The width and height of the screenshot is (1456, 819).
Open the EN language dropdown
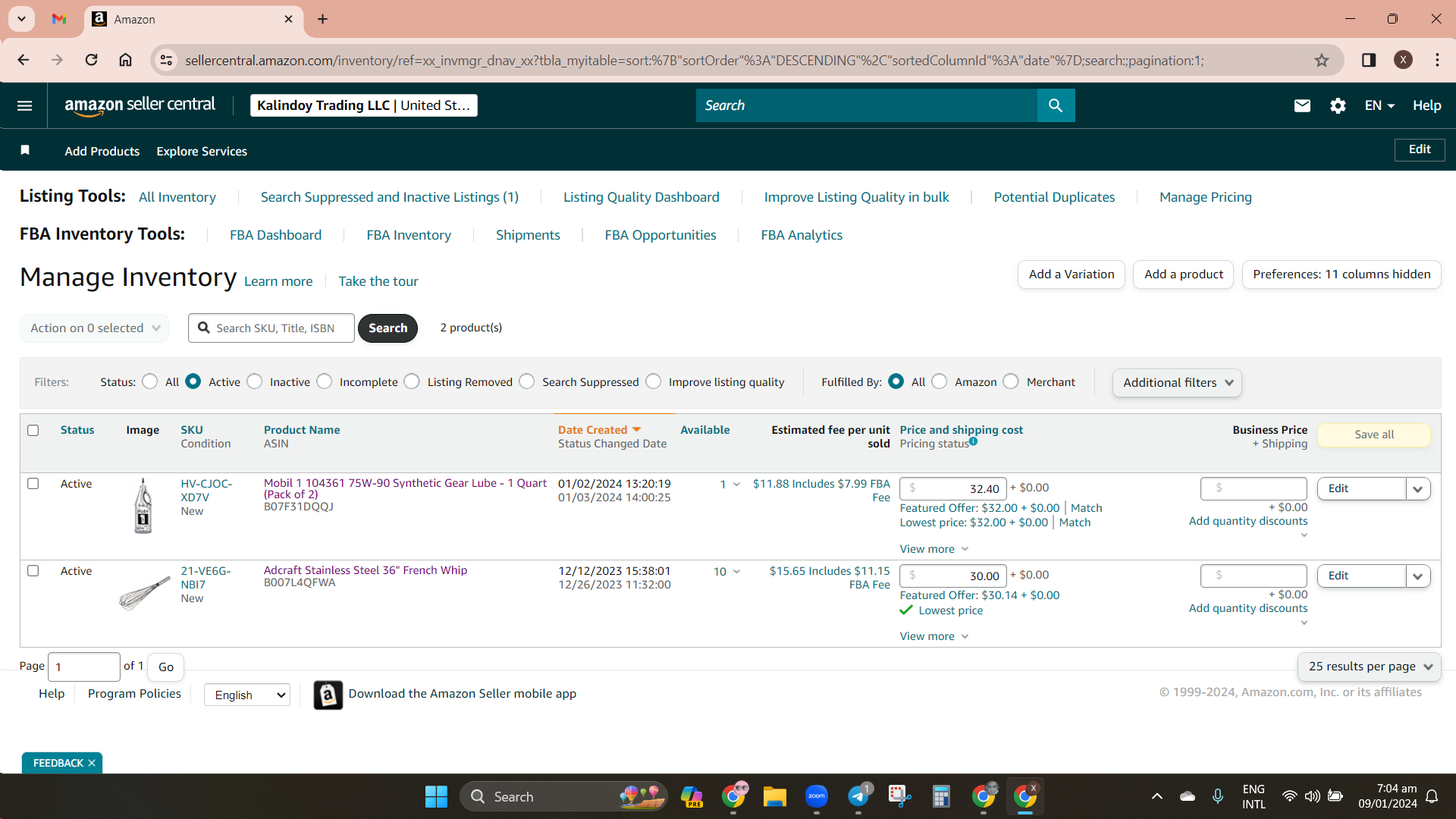click(x=1379, y=105)
